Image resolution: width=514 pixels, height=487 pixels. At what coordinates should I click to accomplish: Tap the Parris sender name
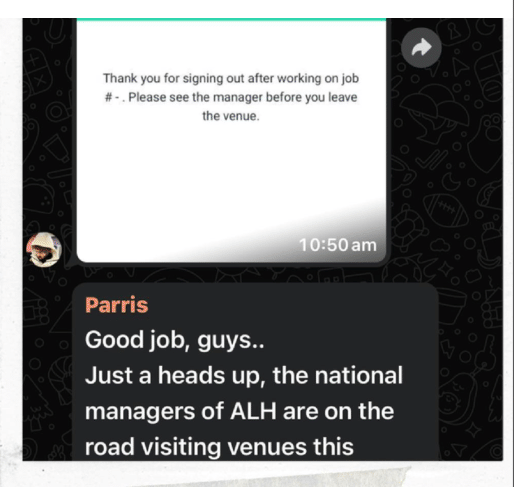pos(117,305)
